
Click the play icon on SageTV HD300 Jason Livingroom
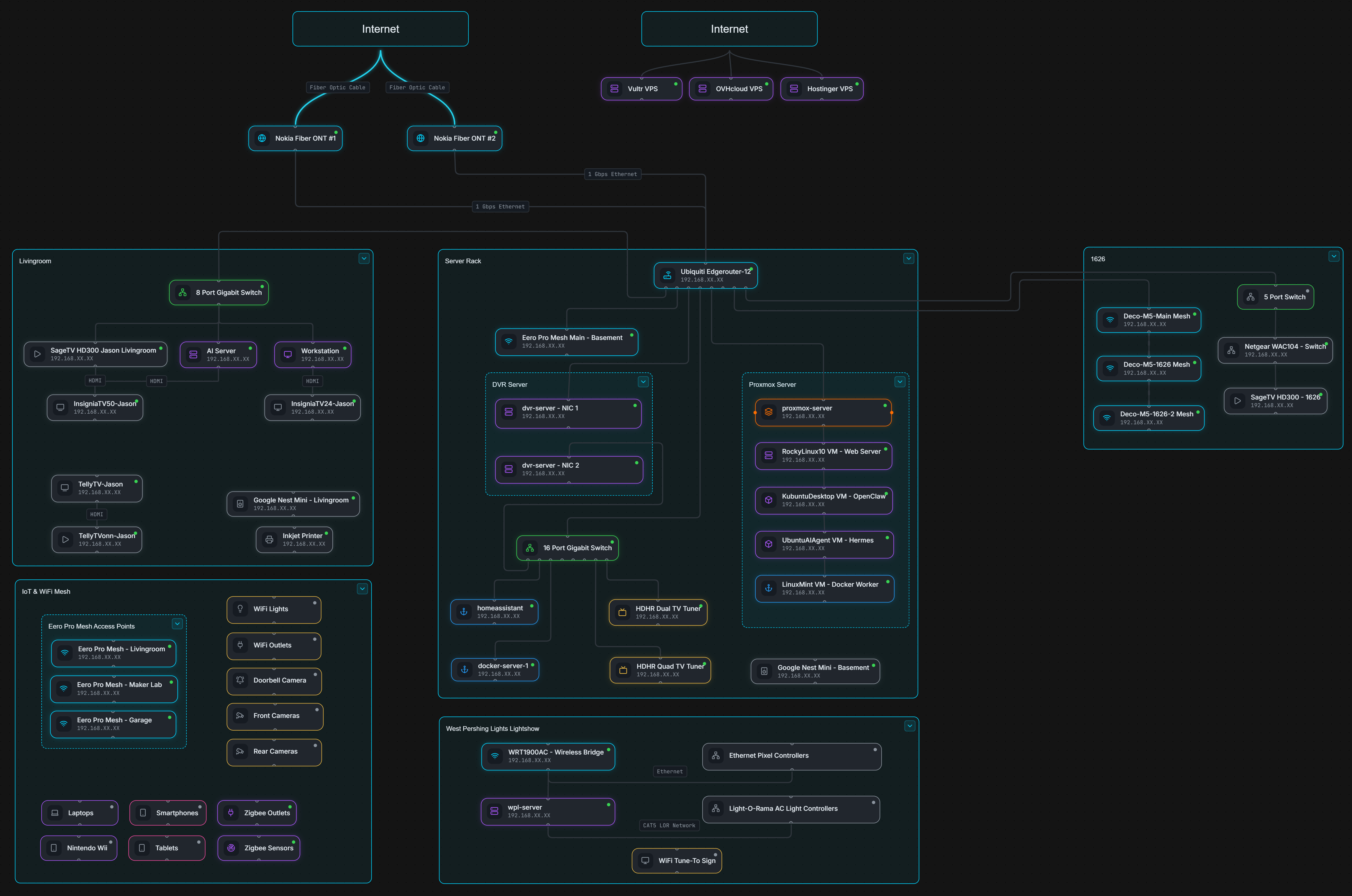click(37, 354)
